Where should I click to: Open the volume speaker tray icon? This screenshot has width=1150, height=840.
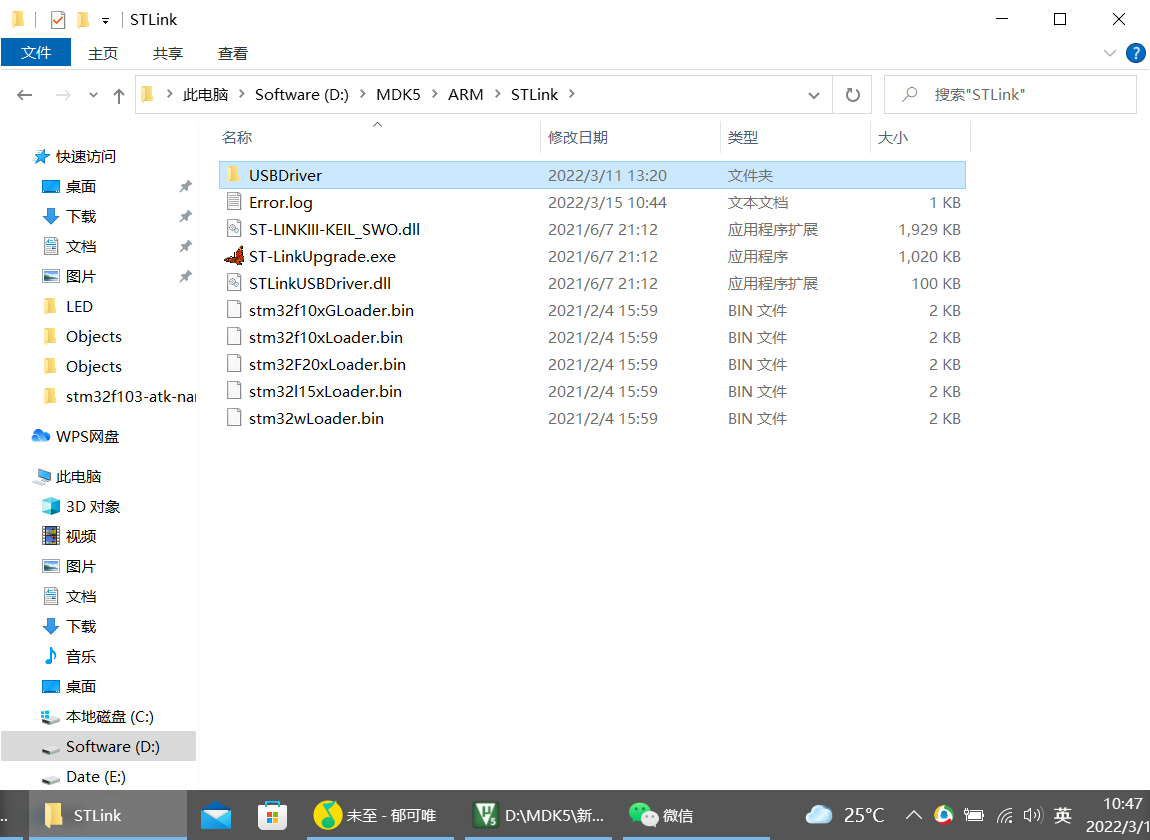tap(1033, 815)
